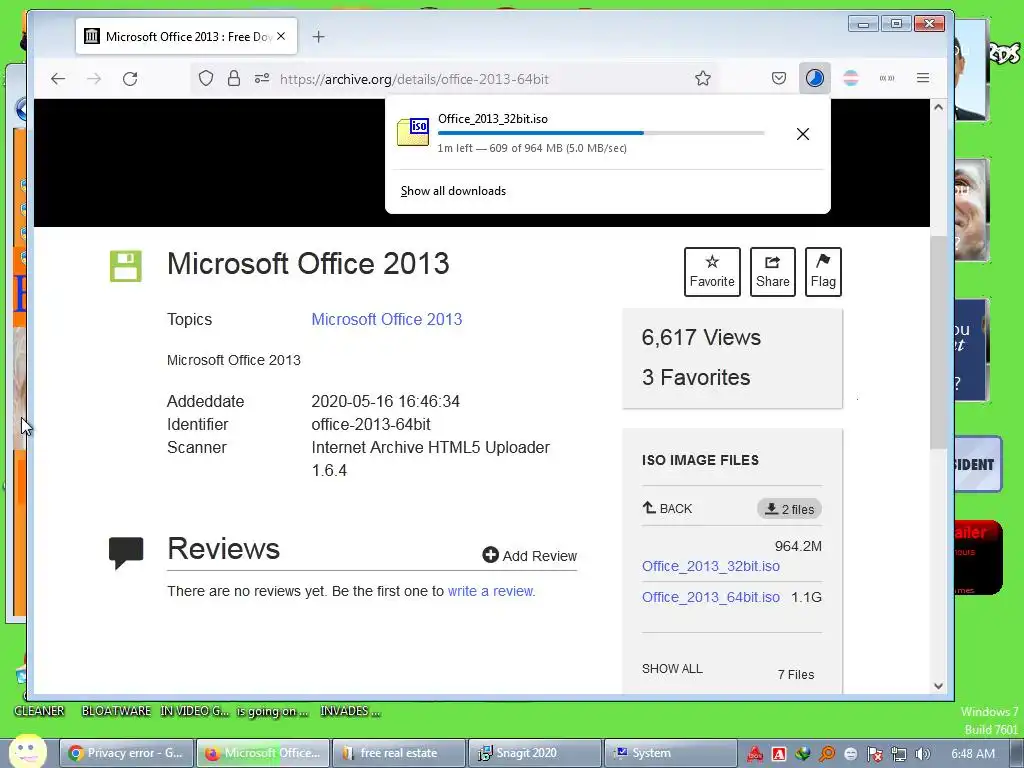Close the Microsoft Office 2013 tab
Image resolution: width=1024 pixels, height=768 pixels.
point(281,37)
